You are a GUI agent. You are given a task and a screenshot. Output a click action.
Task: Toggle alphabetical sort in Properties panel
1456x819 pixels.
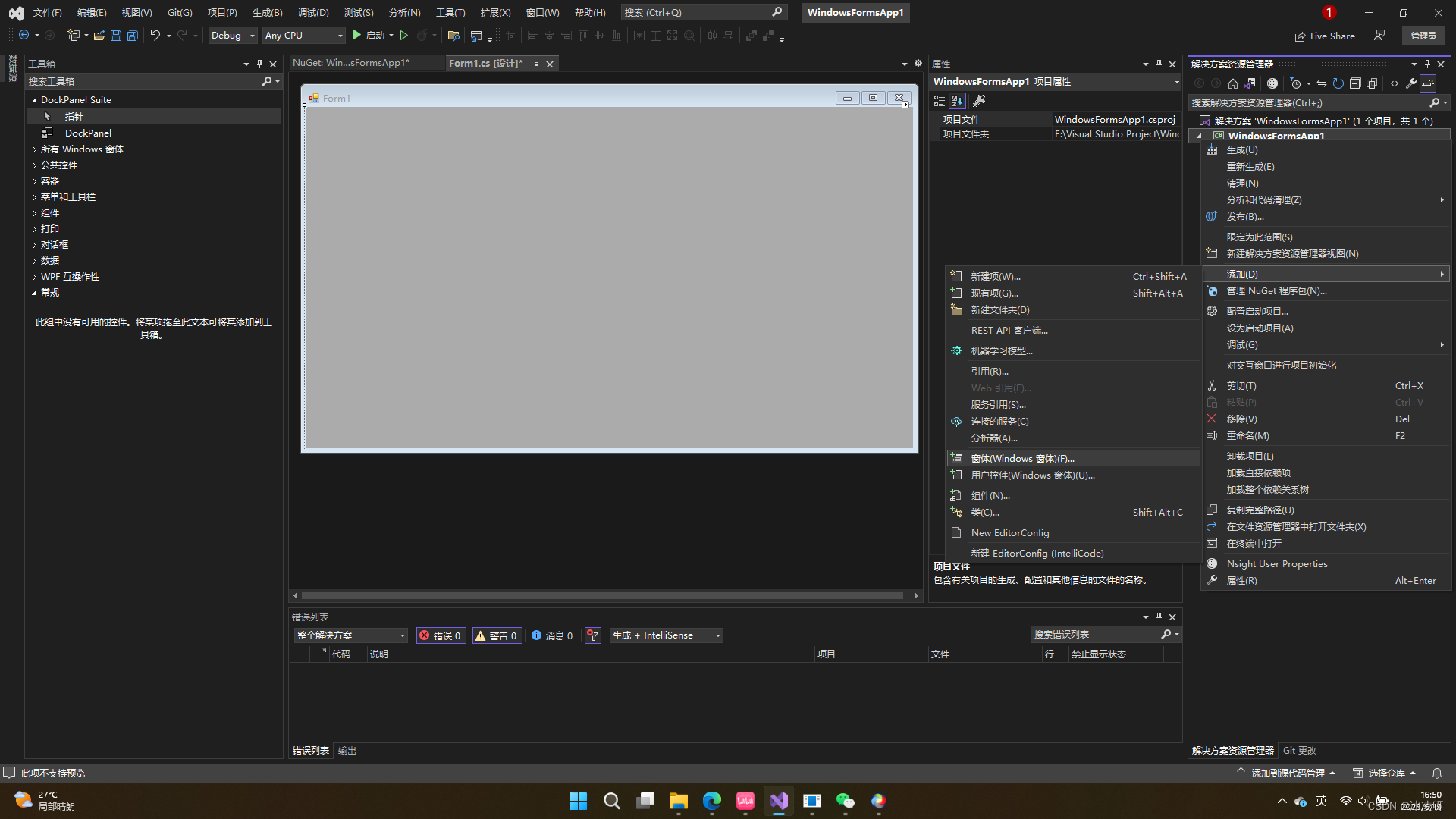click(x=957, y=101)
